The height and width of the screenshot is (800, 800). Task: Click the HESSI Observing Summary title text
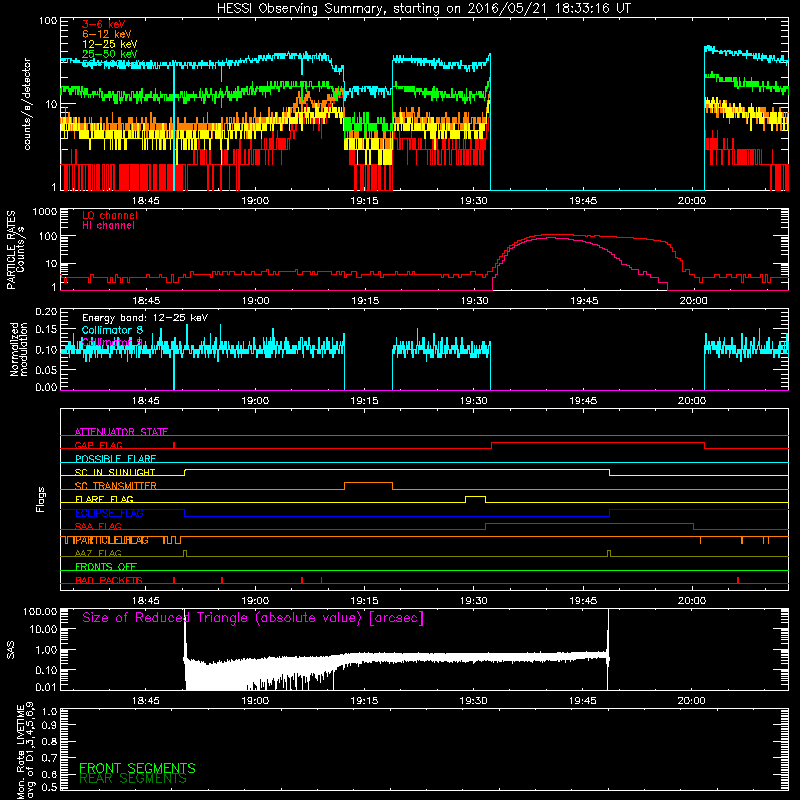tap(423, 9)
